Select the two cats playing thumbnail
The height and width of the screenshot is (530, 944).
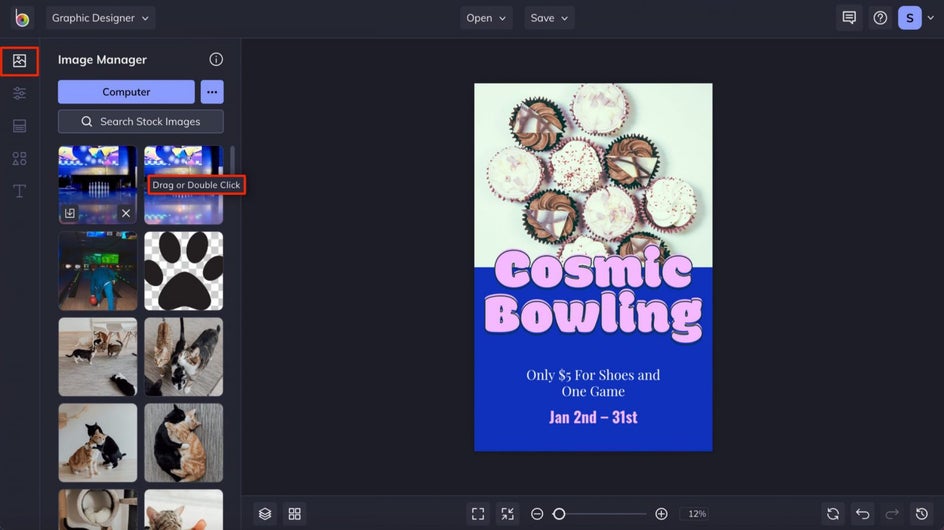coord(98,443)
